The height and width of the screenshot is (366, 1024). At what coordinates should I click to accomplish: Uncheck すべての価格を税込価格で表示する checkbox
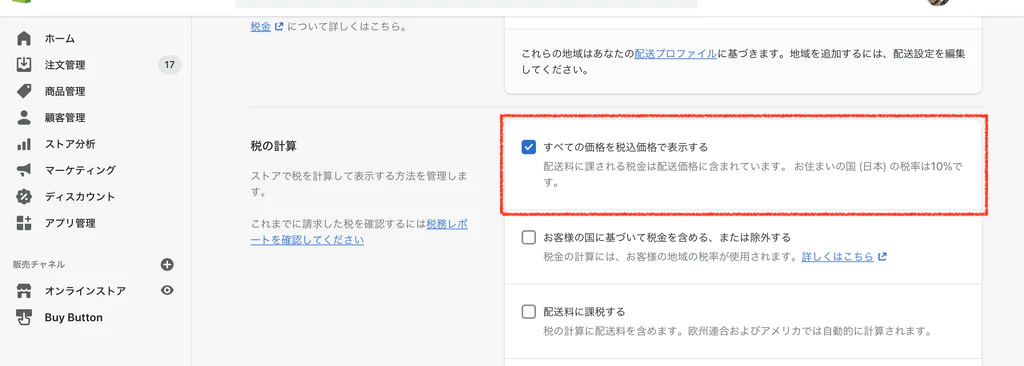pos(529,147)
